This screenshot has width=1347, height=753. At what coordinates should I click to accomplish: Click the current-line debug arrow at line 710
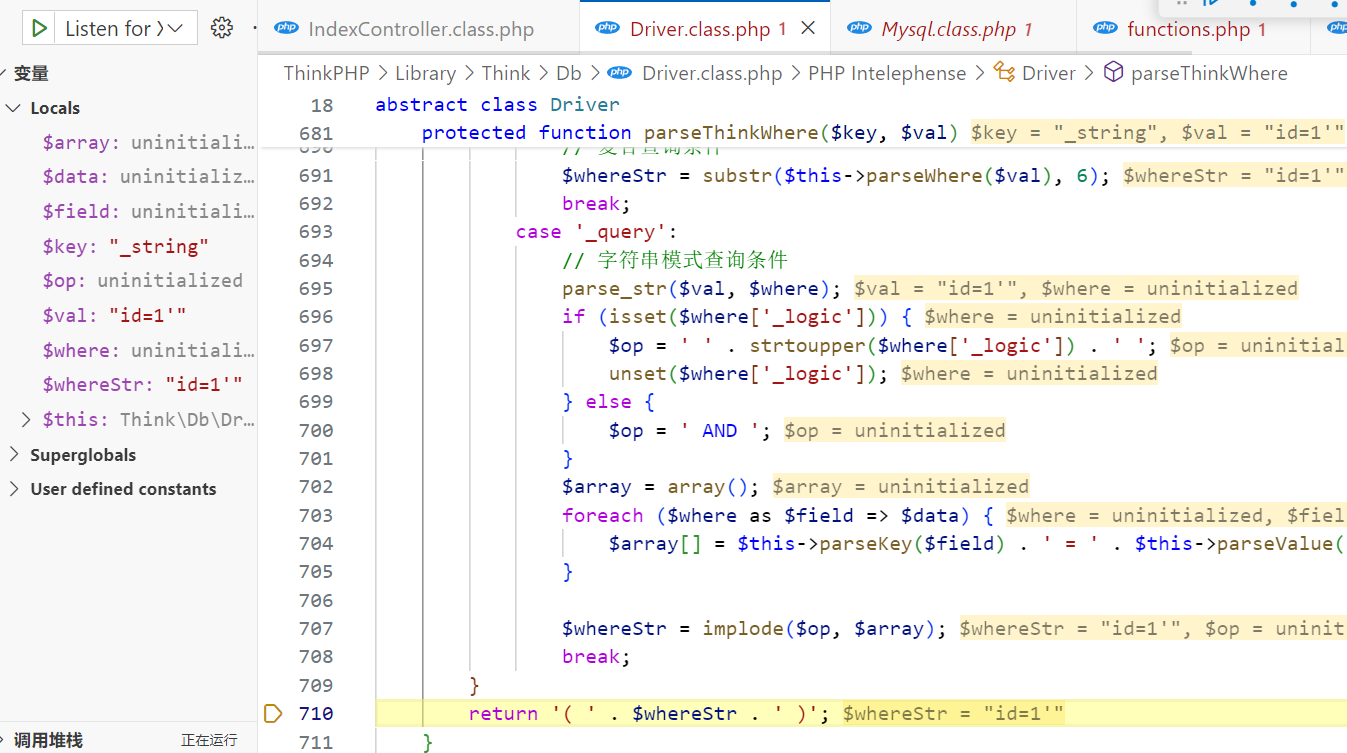(x=273, y=713)
